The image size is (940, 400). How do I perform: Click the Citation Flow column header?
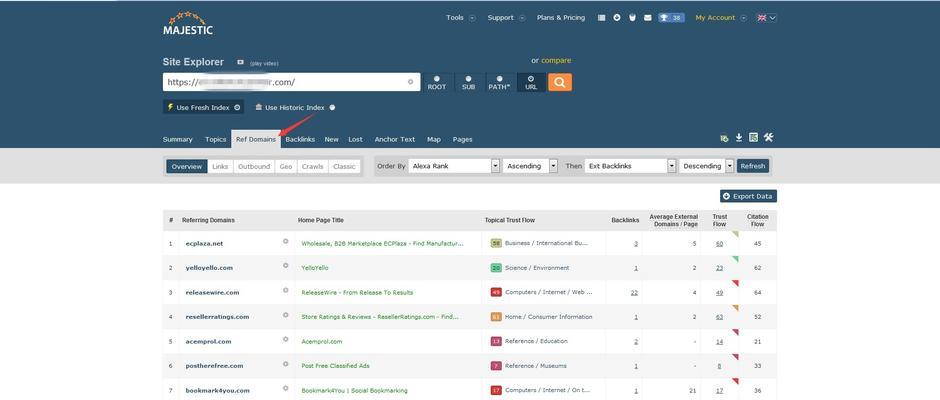click(758, 220)
